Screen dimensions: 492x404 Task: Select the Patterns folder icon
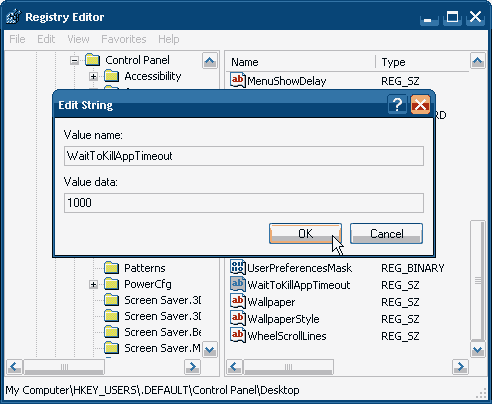pos(112,268)
